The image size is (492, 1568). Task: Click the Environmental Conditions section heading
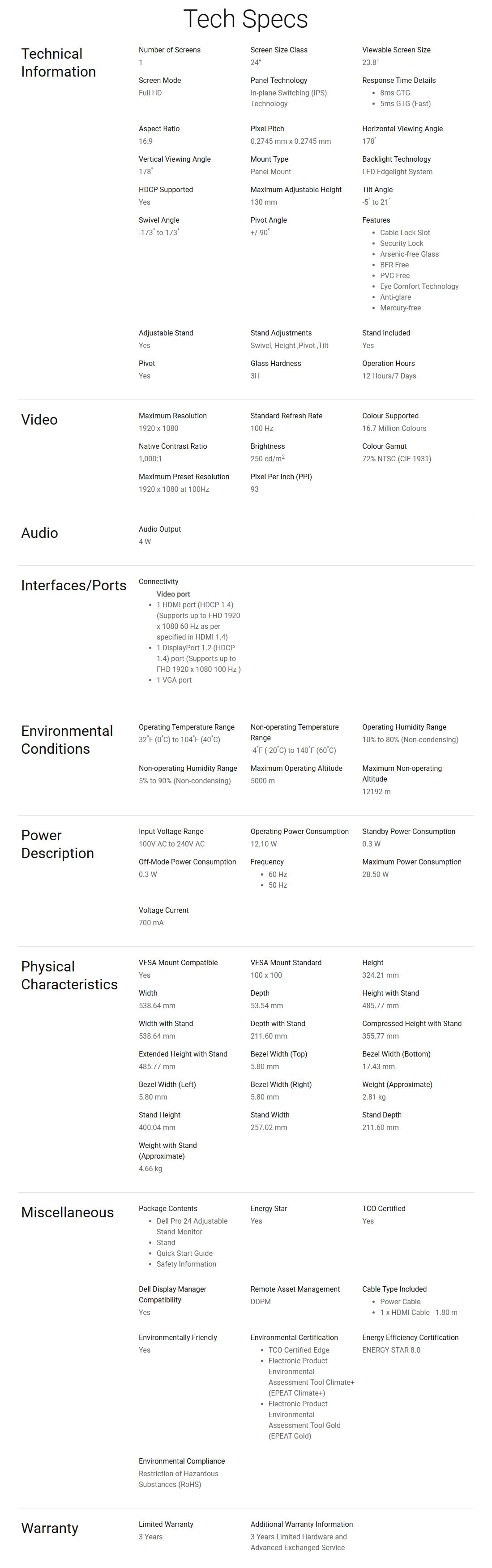tap(67, 739)
